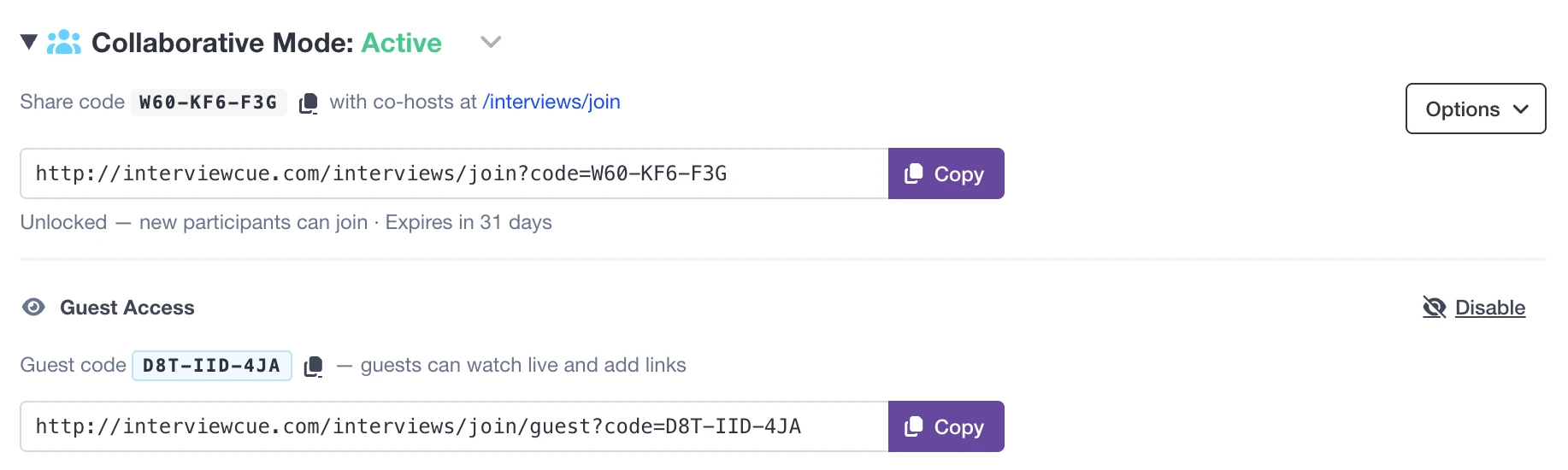1568x470 pixels.
Task: Copy guest code using its small clipboard icon
Action: (x=314, y=367)
